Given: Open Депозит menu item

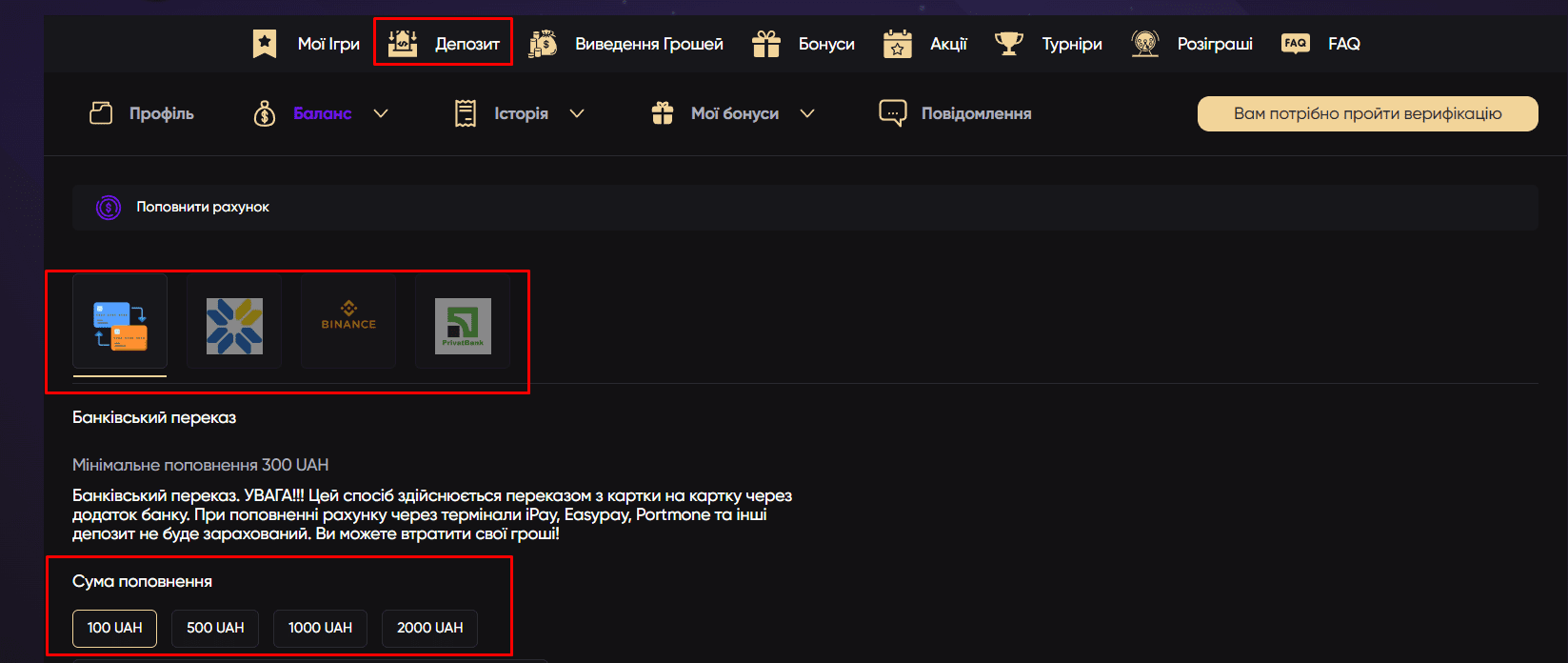Looking at the screenshot, I should click(x=467, y=44).
